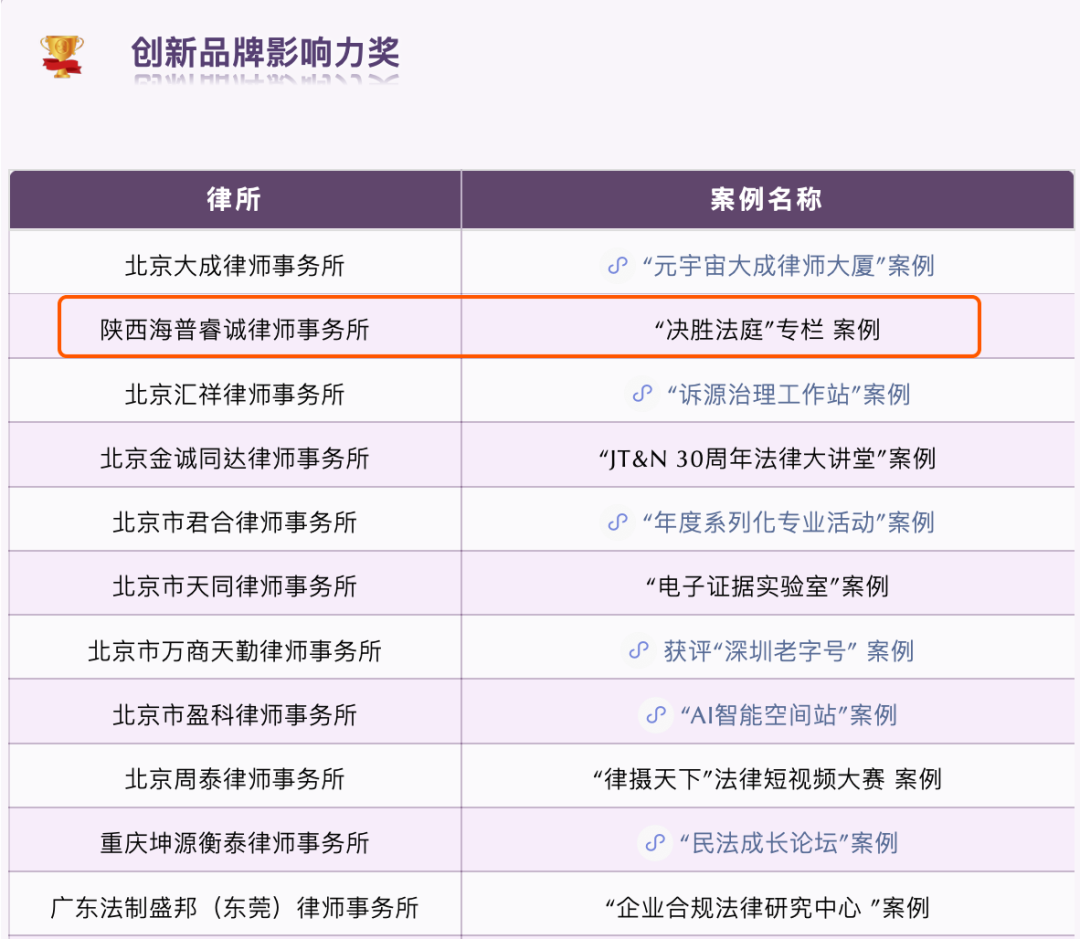Open the 获评"深圳老字号"案例 link
This screenshot has width=1080, height=939.
coord(787,651)
